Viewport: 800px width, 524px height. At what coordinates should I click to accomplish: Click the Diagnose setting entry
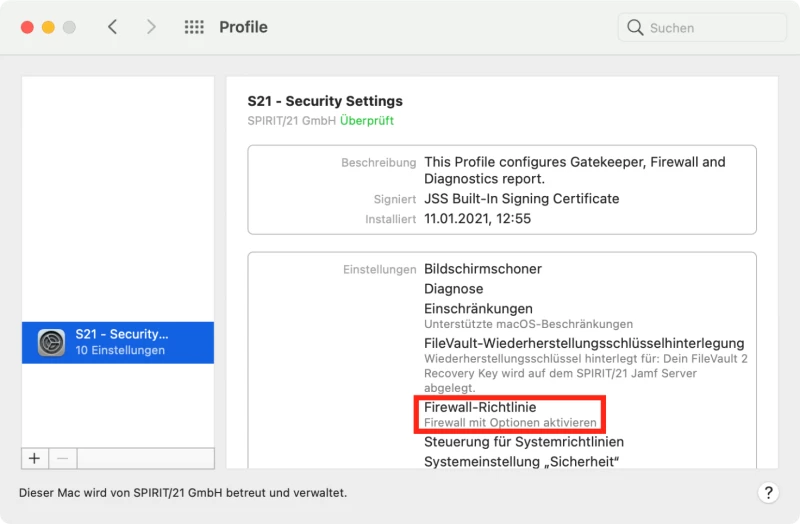point(454,289)
